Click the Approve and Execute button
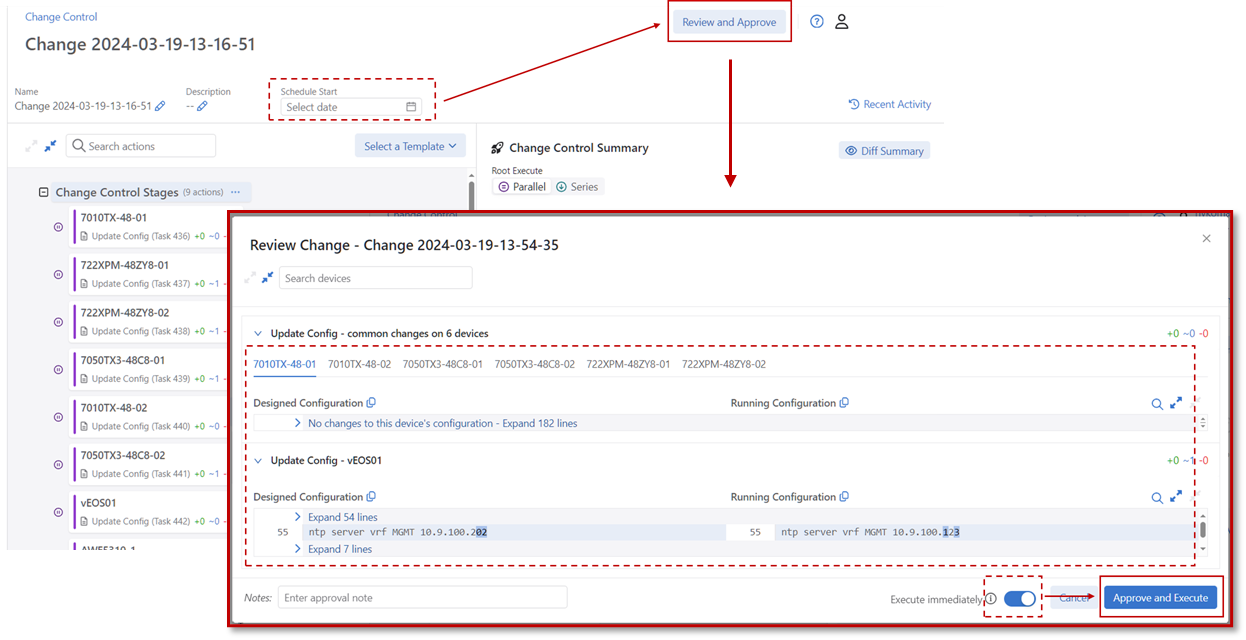Image resolution: width=1246 pixels, height=640 pixels. click(x=1160, y=598)
